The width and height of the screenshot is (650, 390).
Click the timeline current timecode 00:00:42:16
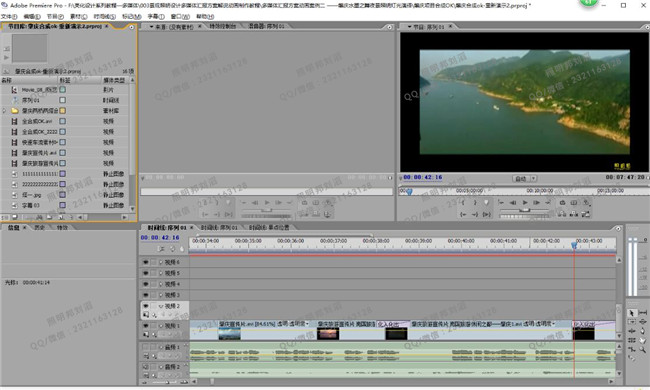tap(160, 237)
